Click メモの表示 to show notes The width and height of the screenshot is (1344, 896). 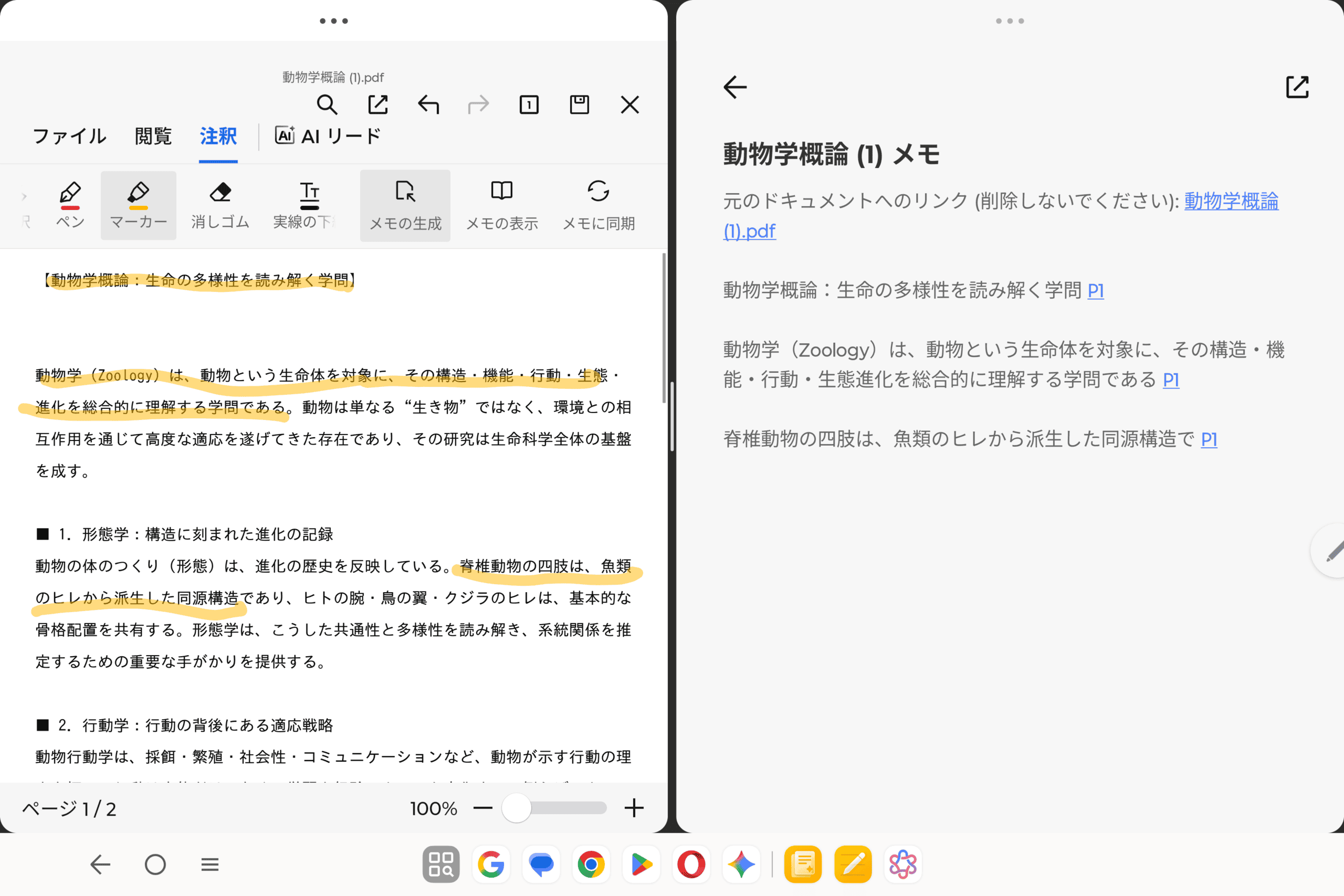502,206
